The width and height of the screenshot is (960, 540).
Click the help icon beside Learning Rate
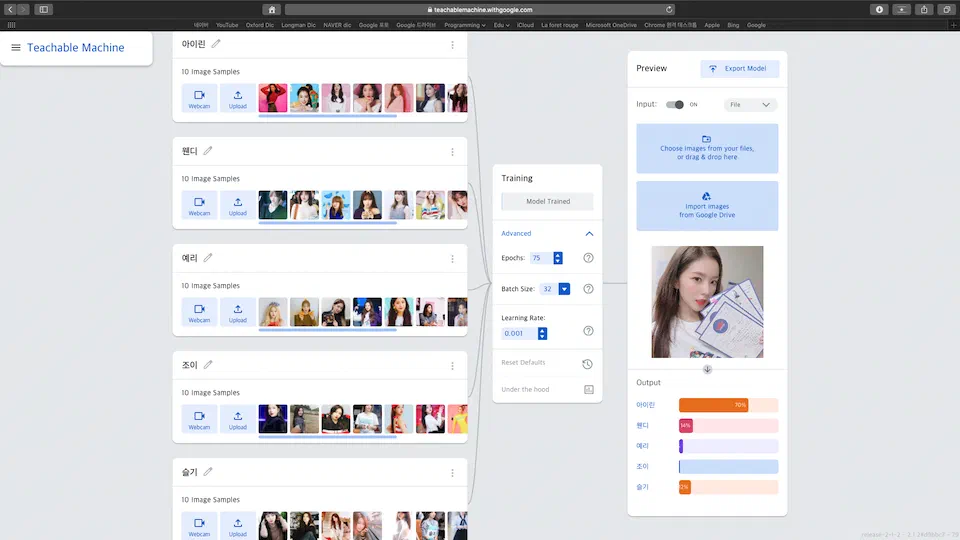tap(588, 331)
